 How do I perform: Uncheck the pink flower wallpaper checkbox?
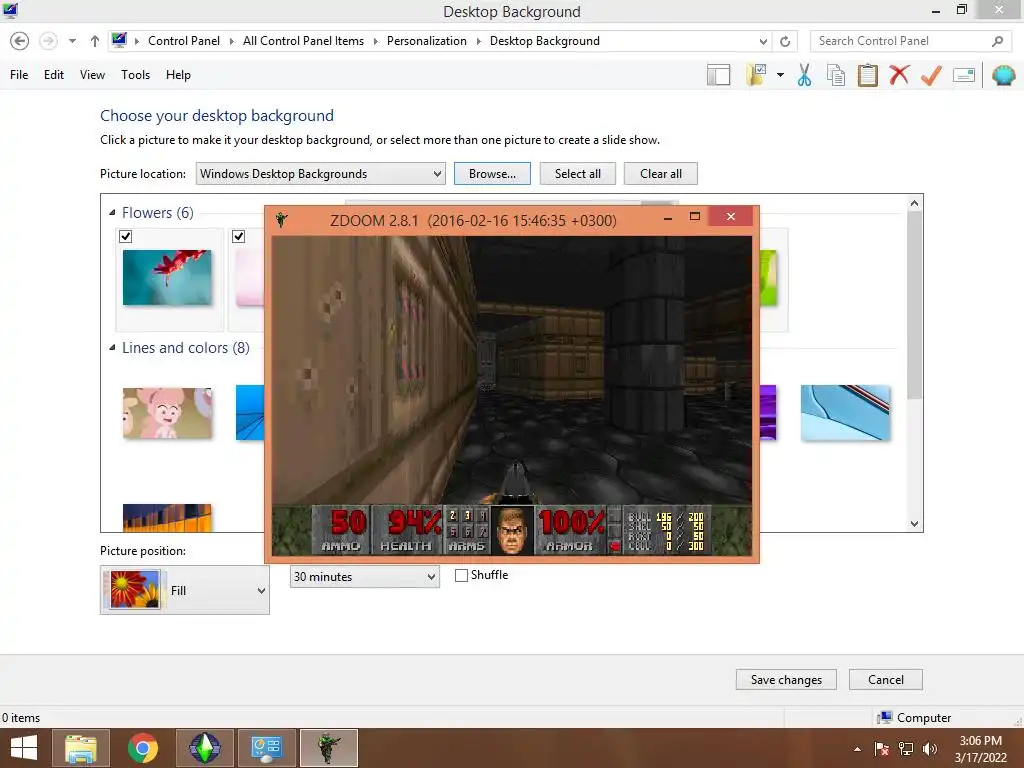239,236
